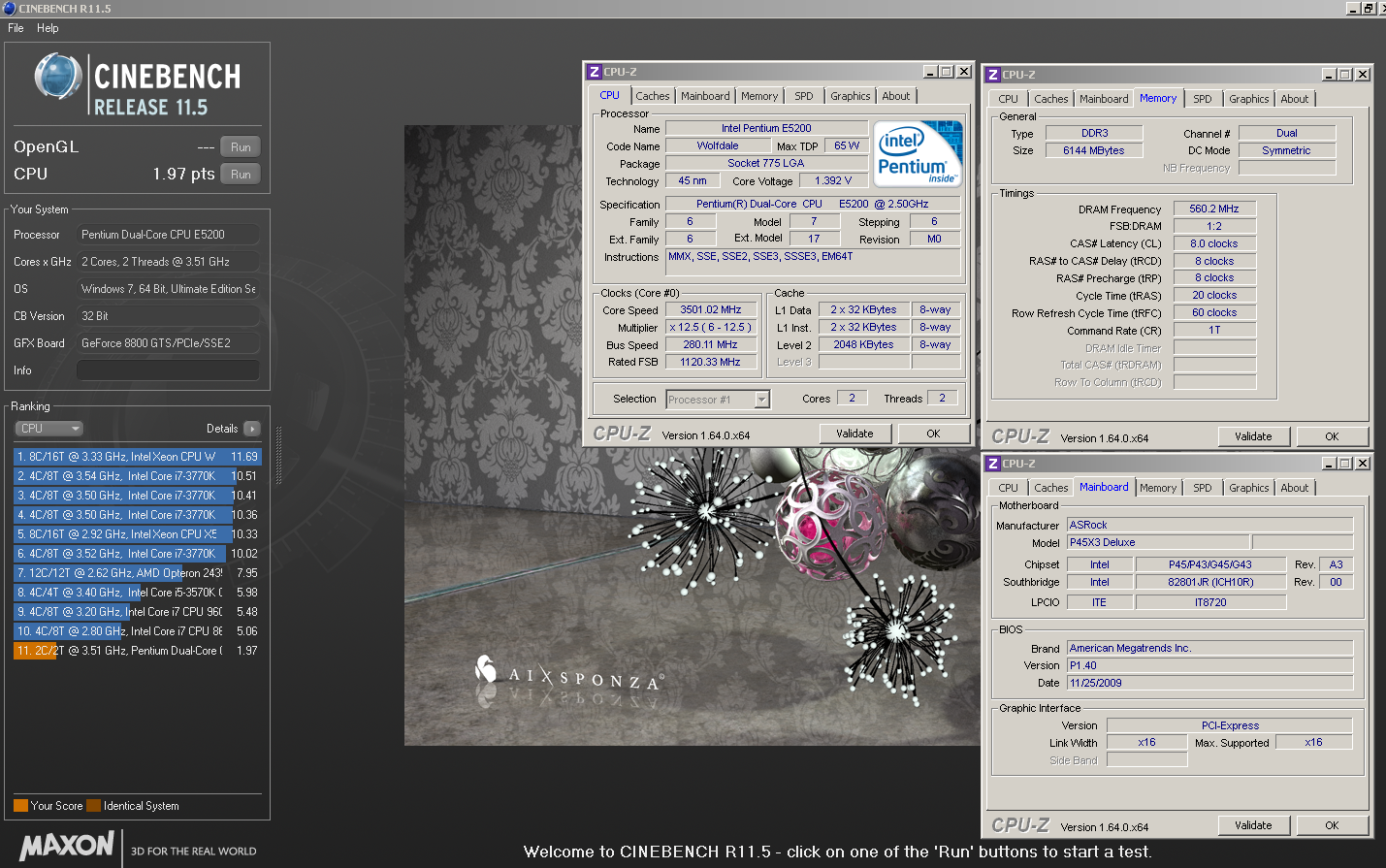Click the Southbridge 82801JR (ICH10R) value

tap(1210, 582)
